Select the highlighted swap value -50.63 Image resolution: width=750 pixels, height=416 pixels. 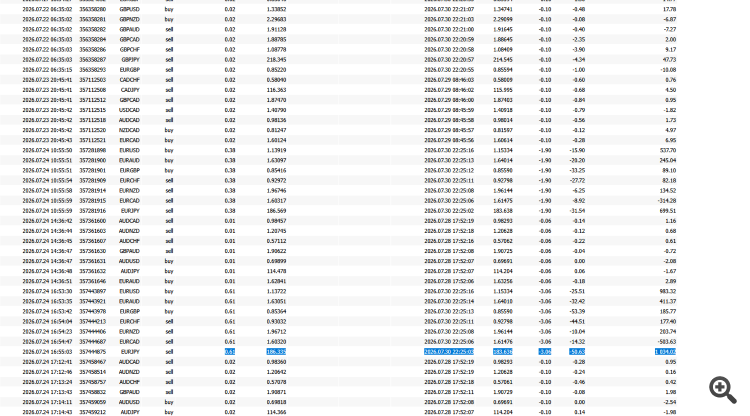click(x=577, y=351)
